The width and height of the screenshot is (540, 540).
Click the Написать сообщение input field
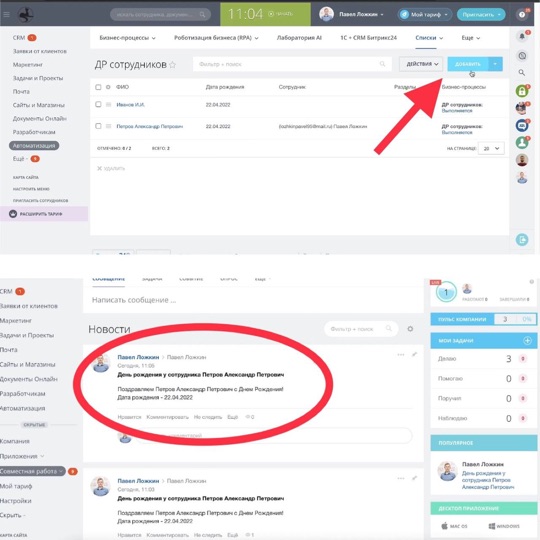(253, 300)
